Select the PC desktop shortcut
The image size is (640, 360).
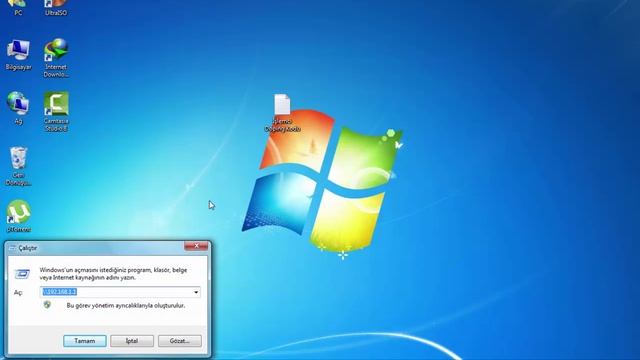[x=18, y=7]
